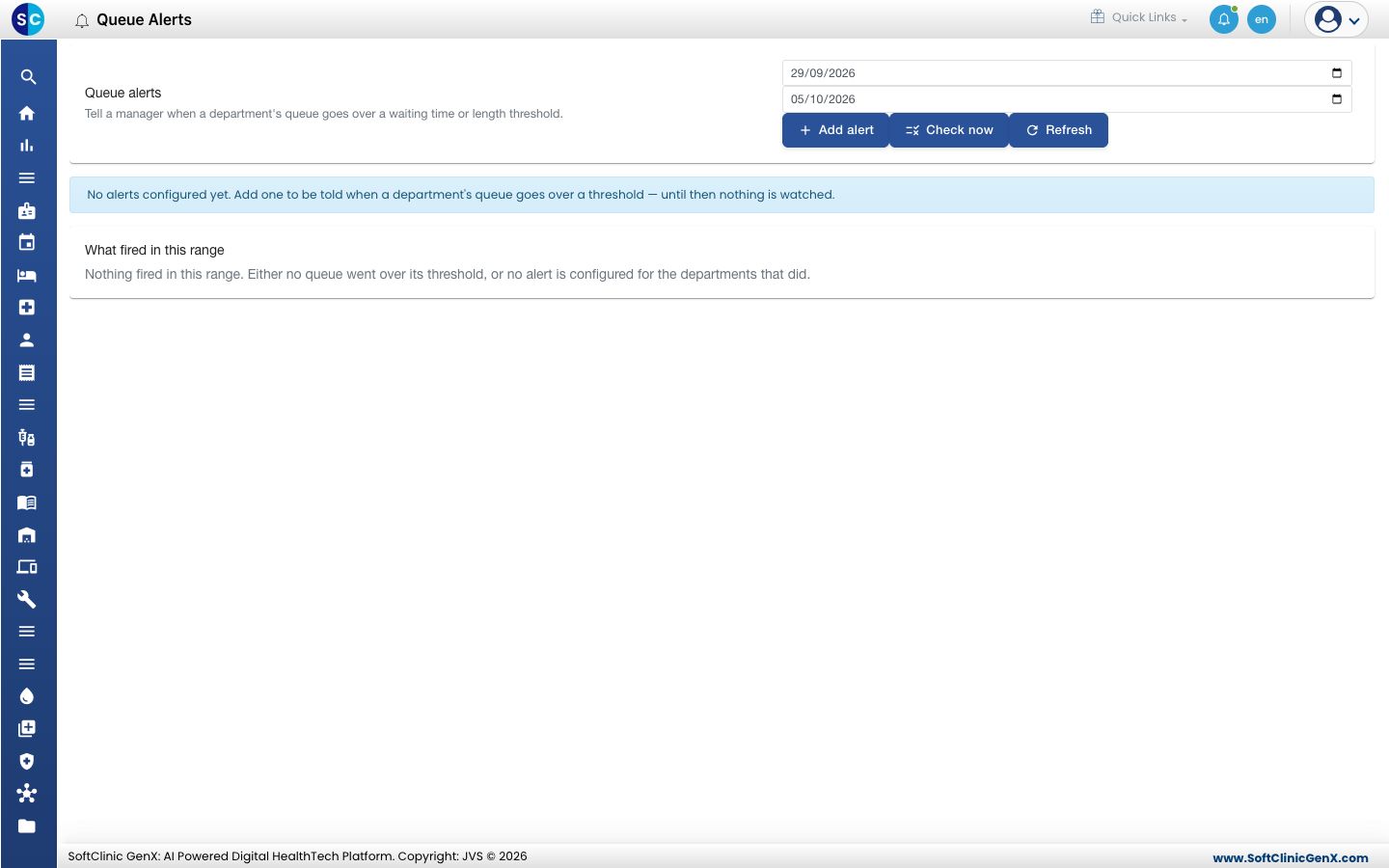Select the medical cross box icon

coord(27,307)
